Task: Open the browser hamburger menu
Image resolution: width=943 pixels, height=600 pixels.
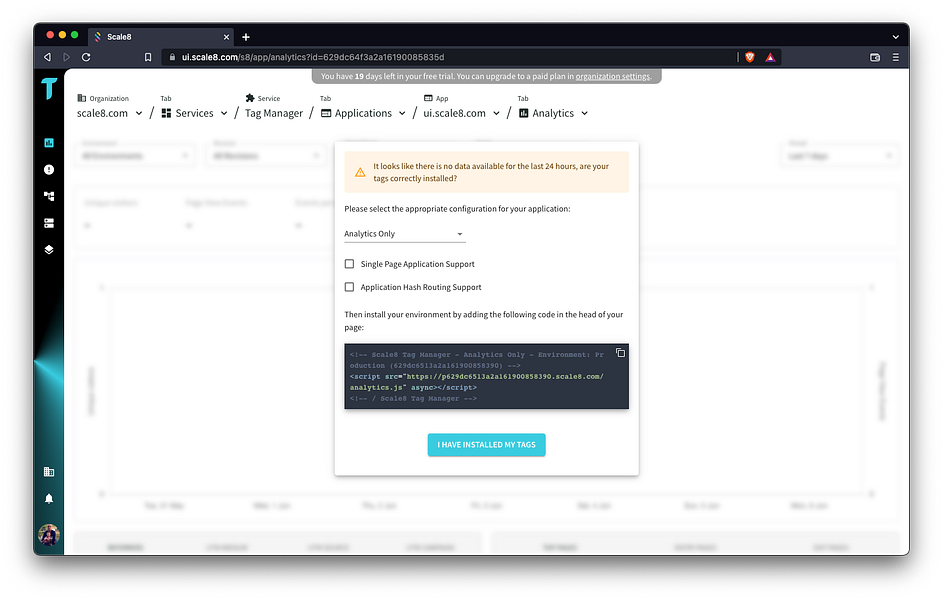Action: click(x=895, y=57)
